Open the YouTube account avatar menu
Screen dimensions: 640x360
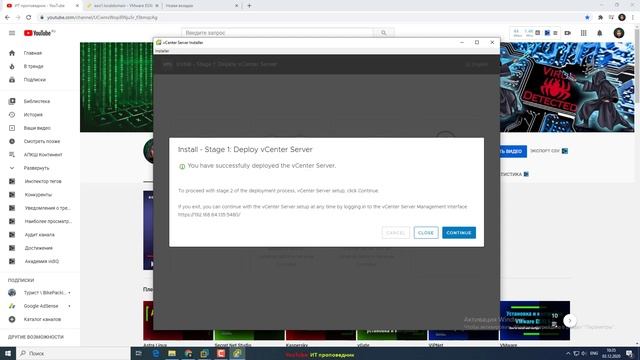pos(619,33)
